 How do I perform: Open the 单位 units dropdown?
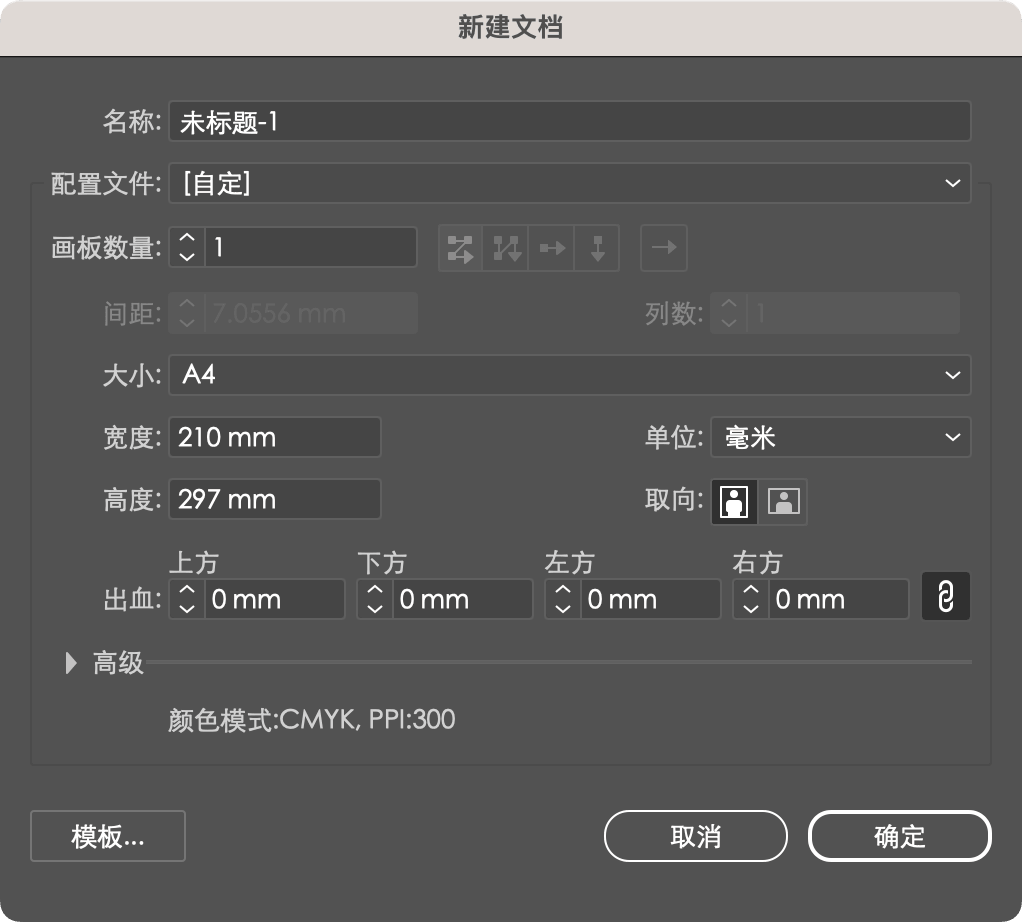coord(840,437)
